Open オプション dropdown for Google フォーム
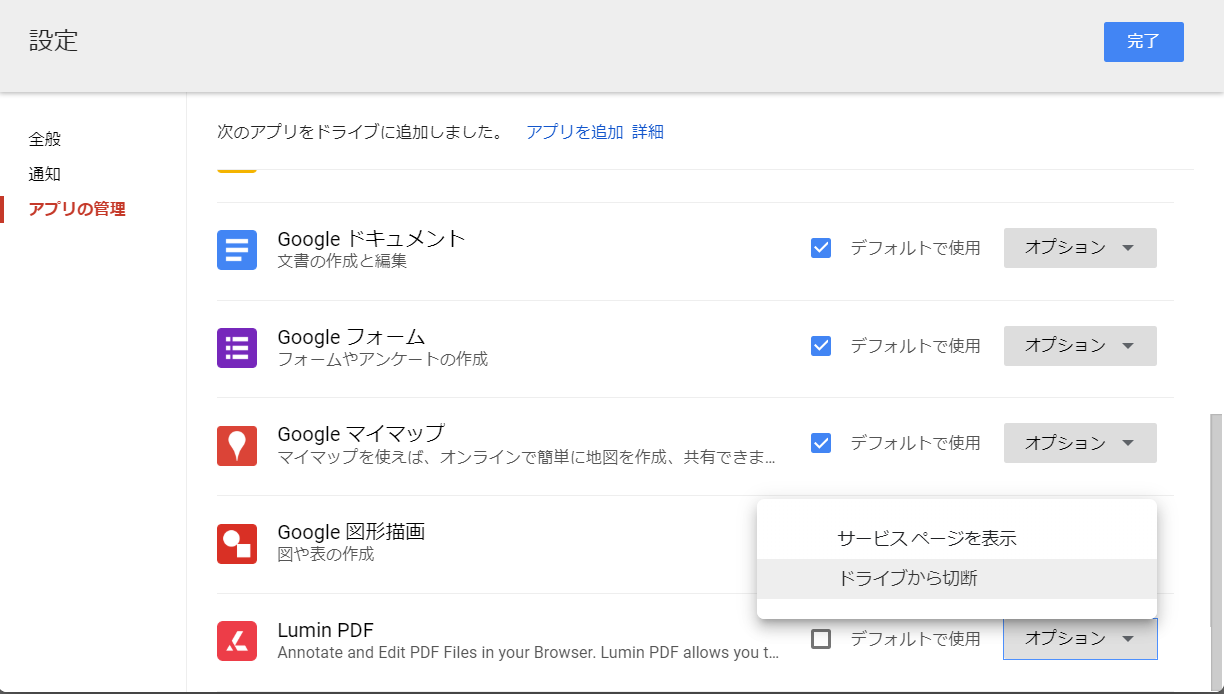This screenshot has height=694, width=1224. (x=1080, y=346)
